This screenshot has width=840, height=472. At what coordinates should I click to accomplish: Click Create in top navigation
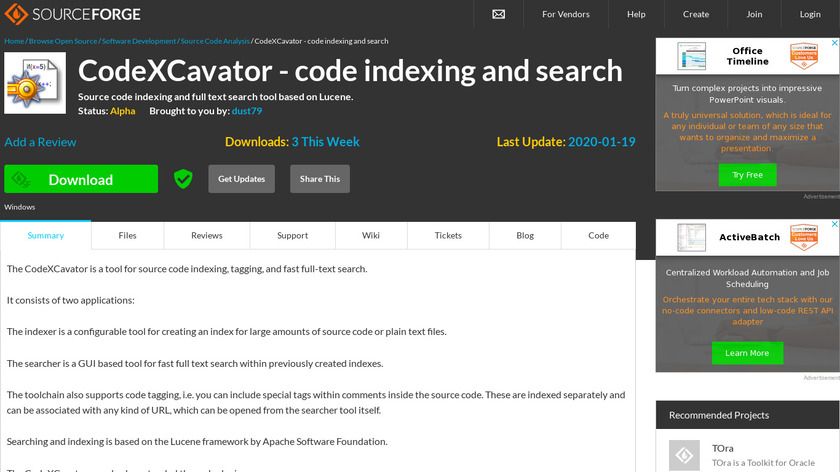click(696, 14)
